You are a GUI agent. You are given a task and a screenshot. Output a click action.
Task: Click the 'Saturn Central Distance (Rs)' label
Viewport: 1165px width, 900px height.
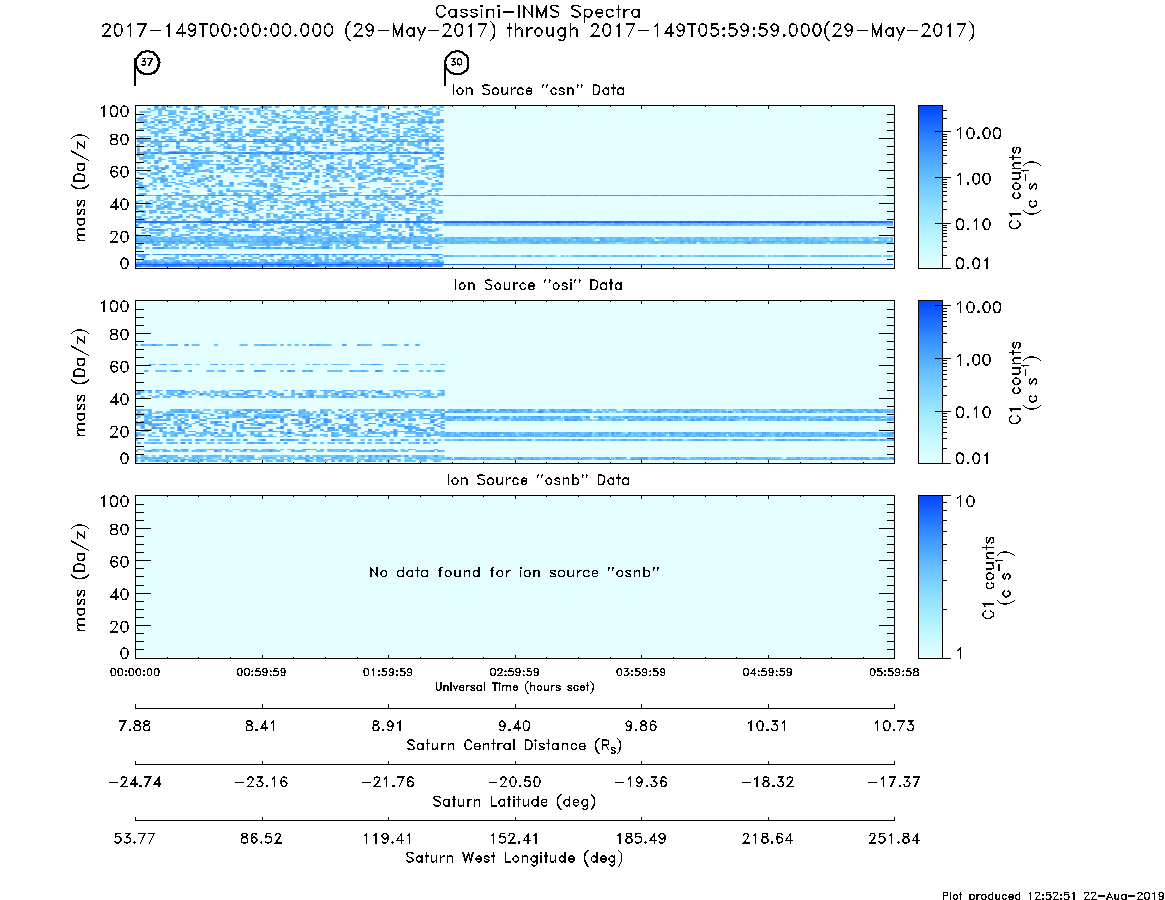[514, 745]
